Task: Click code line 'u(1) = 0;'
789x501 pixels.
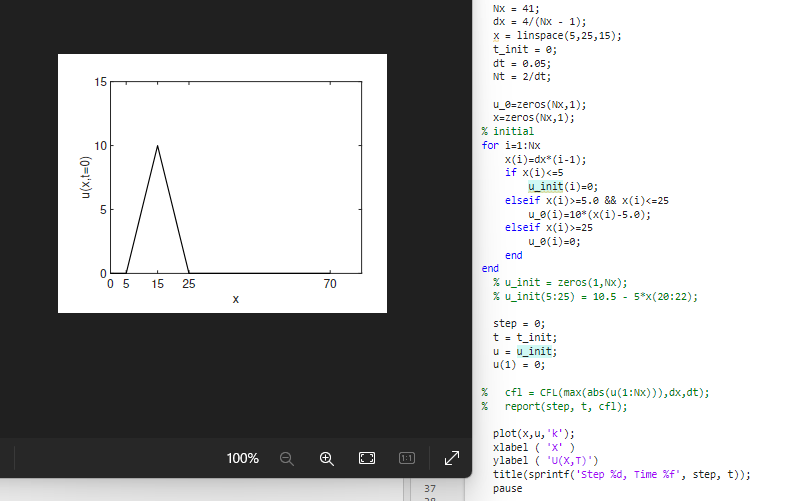Action: tap(519, 365)
